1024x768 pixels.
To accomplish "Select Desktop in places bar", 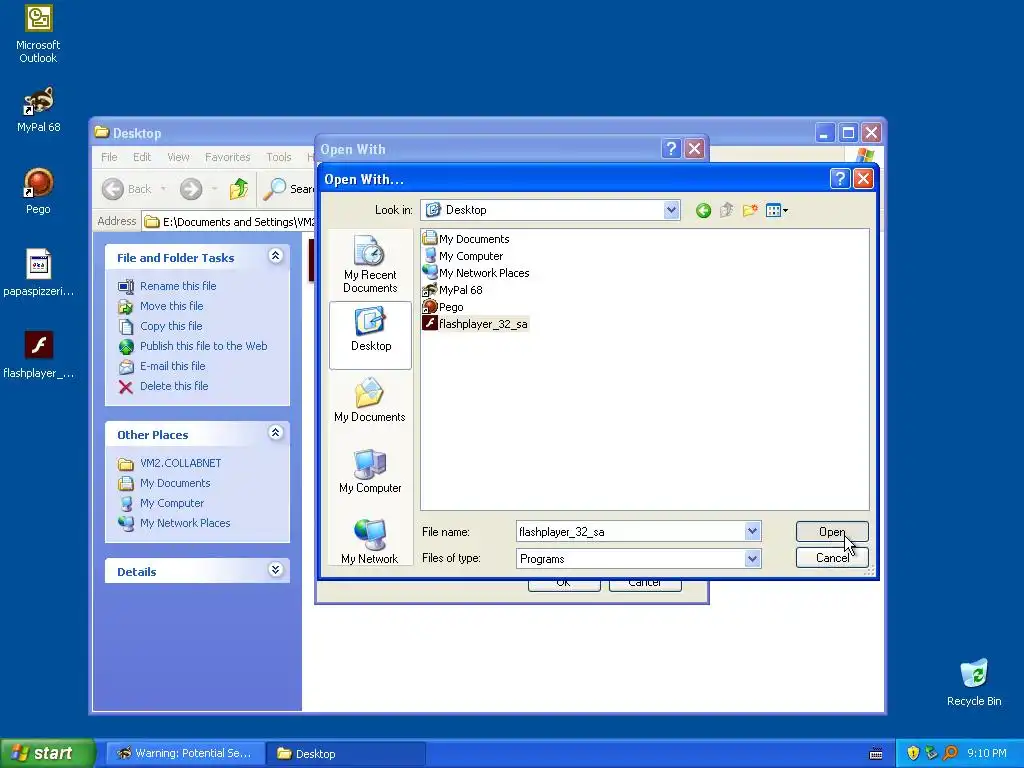I will (x=370, y=335).
